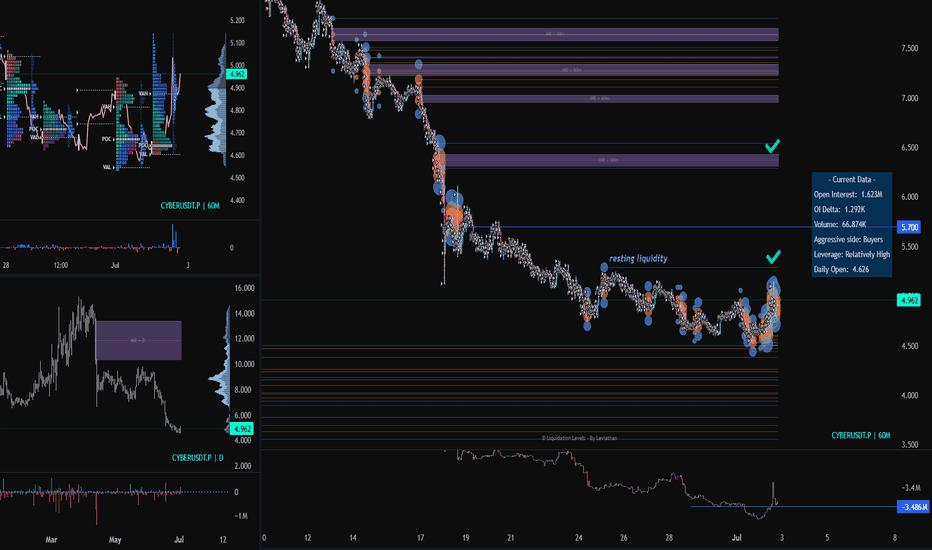
Task: Click 16.000 on daily chart price axis
Action: [x=244, y=288]
